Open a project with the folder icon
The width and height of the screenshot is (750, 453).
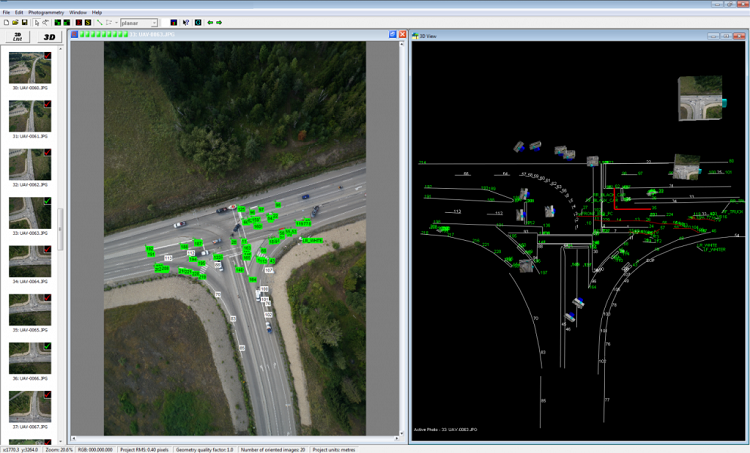(15, 22)
